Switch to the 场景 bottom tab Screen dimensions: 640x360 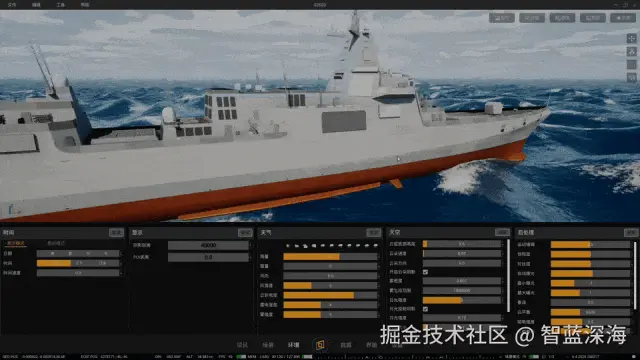(x=268, y=345)
